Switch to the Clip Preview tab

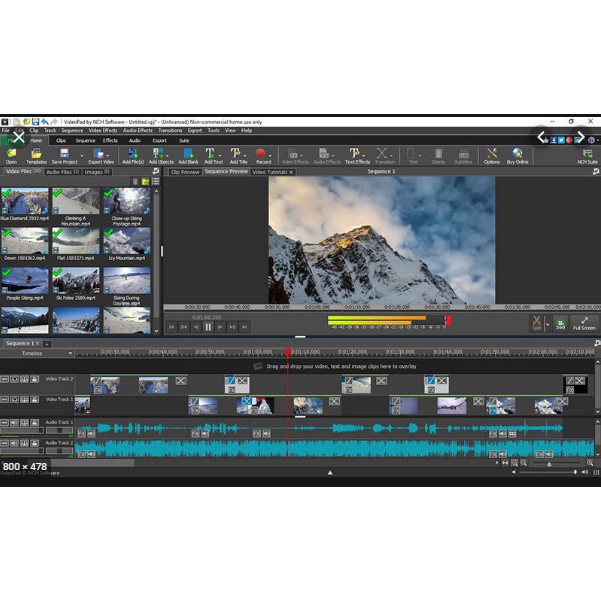coord(184,172)
